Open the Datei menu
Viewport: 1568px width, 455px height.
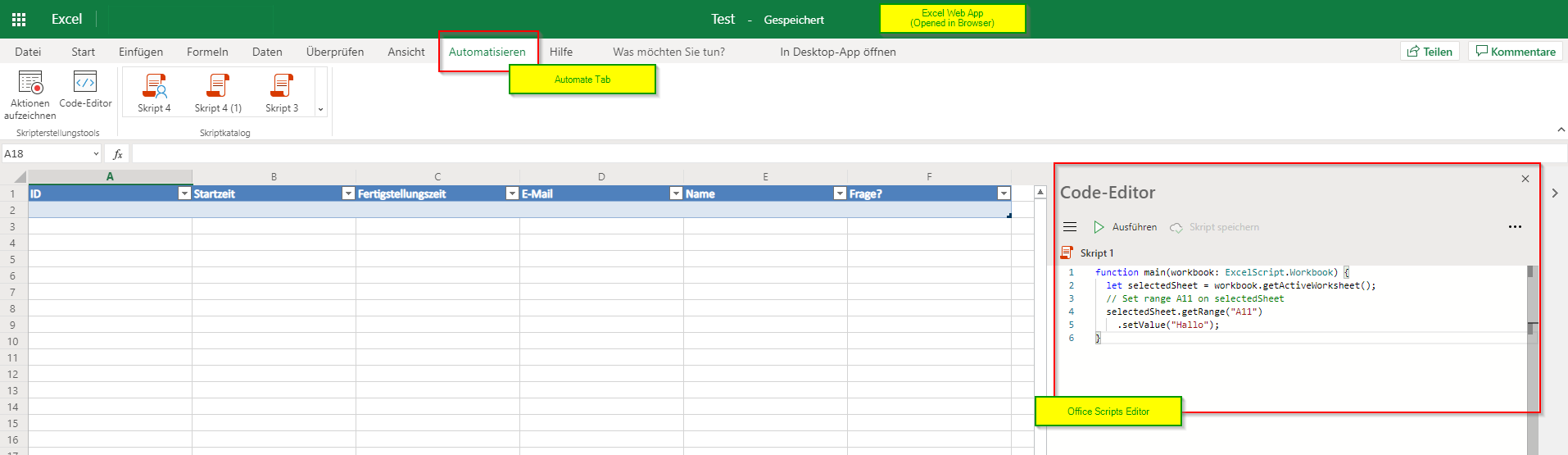pos(28,52)
